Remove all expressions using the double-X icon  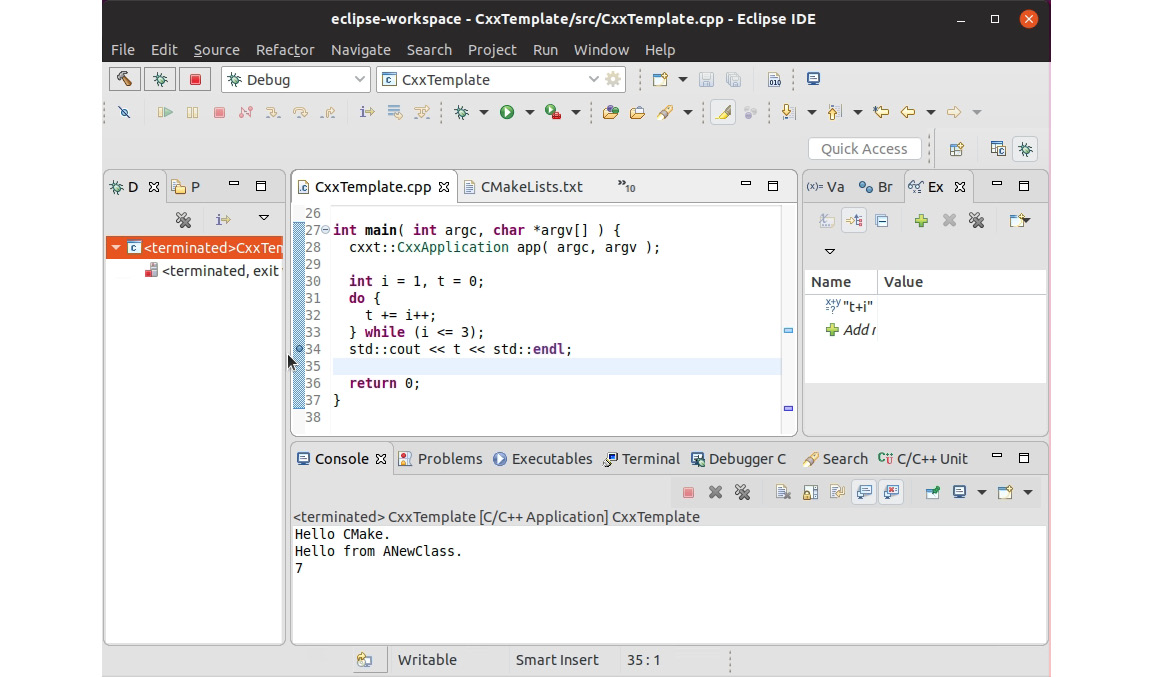pos(976,220)
